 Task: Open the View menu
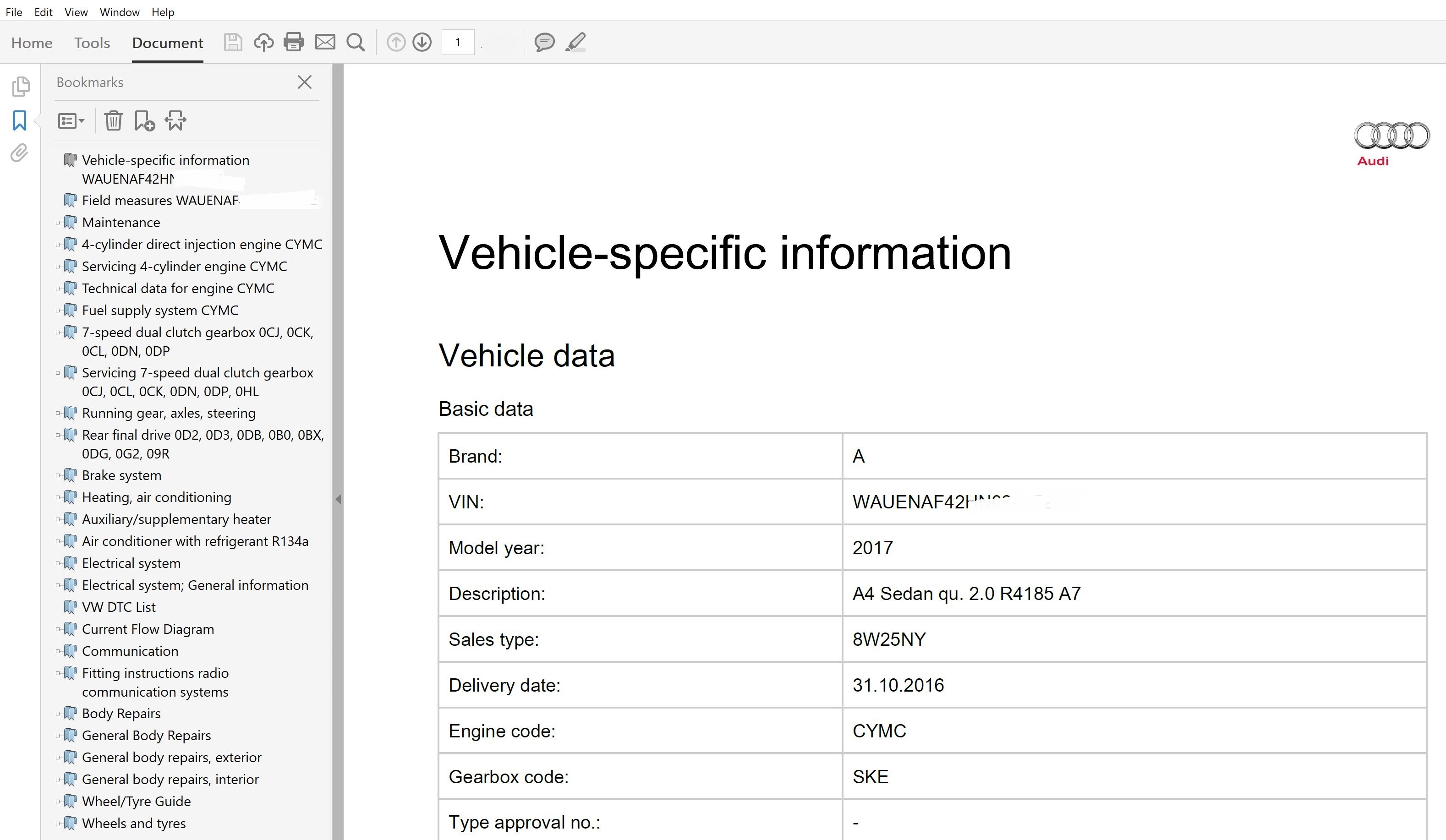[76, 12]
